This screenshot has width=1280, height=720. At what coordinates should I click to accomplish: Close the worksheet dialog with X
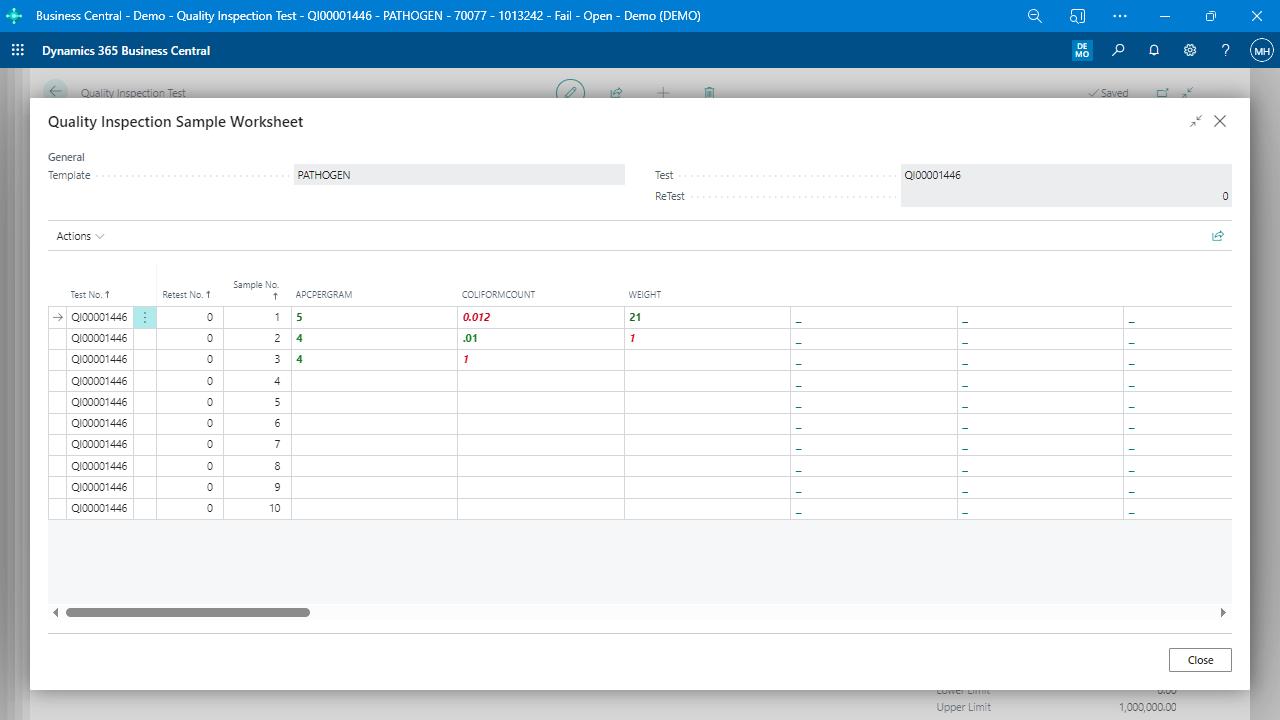point(1220,121)
